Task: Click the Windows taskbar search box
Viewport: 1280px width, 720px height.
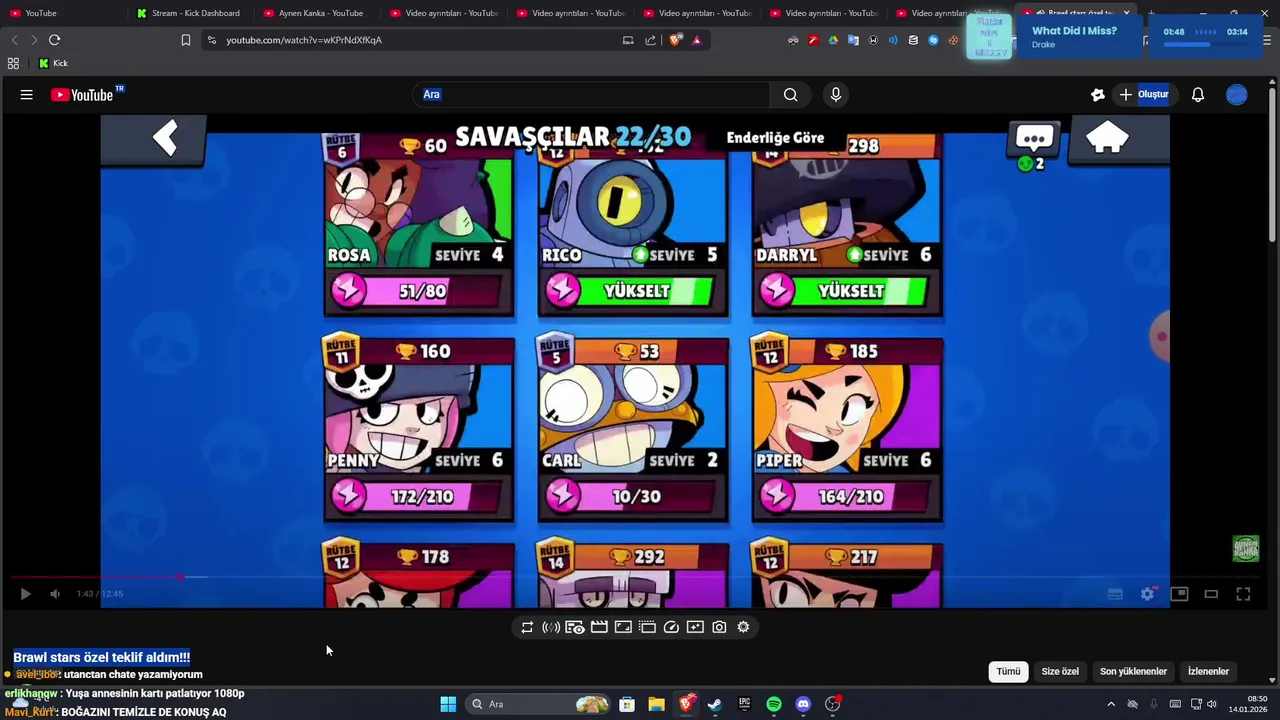Action: click(x=539, y=704)
